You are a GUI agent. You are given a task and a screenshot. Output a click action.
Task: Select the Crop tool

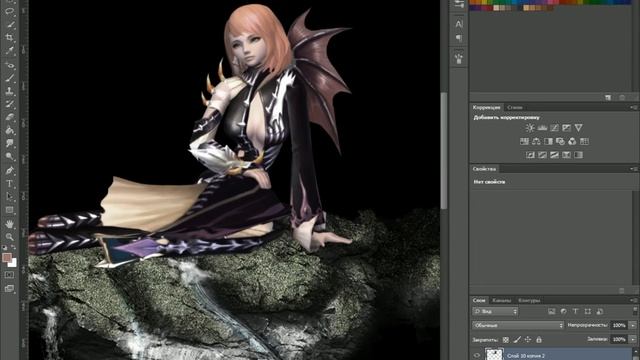coord(9,38)
